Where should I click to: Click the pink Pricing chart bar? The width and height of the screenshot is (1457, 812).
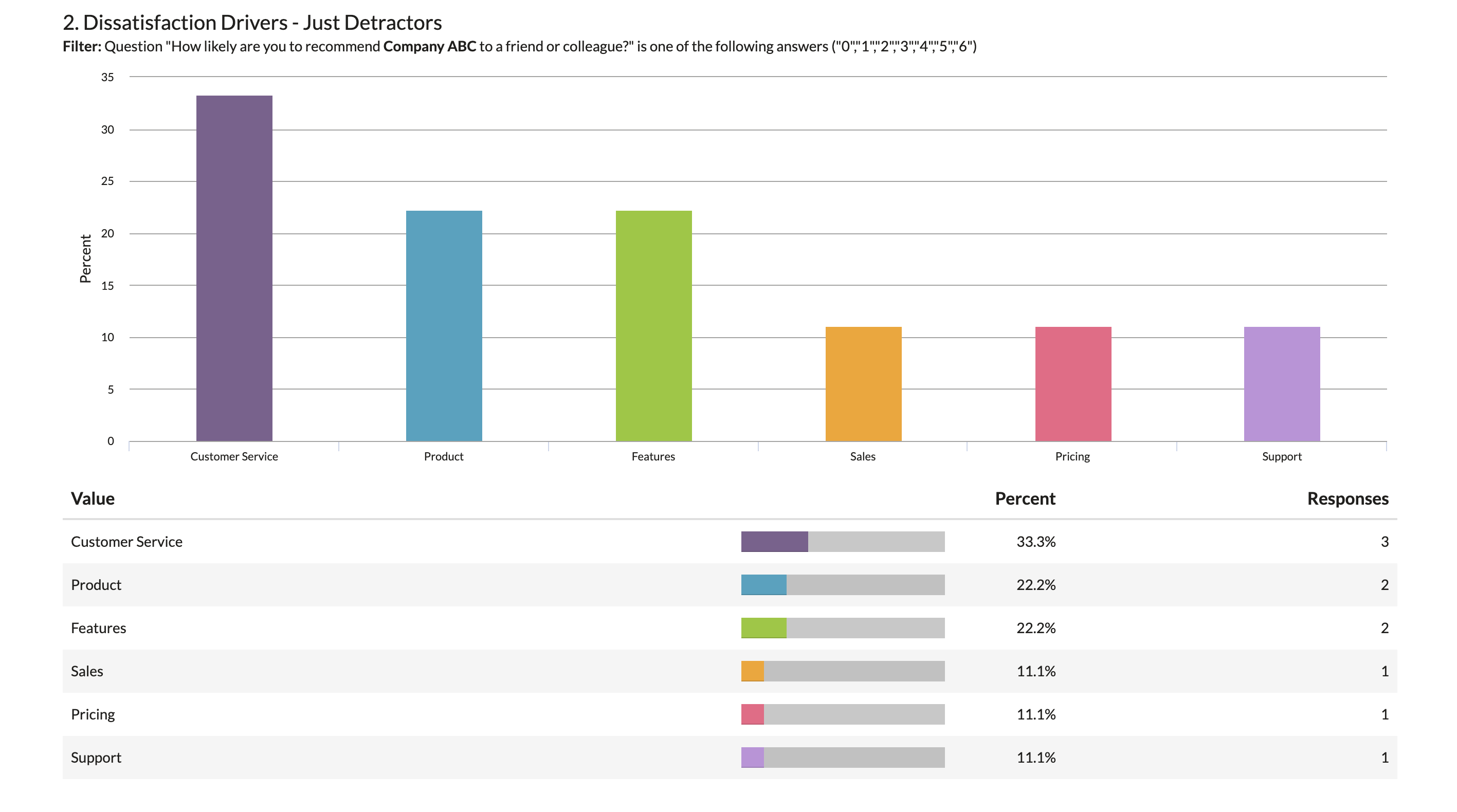(x=1073, y=383)
